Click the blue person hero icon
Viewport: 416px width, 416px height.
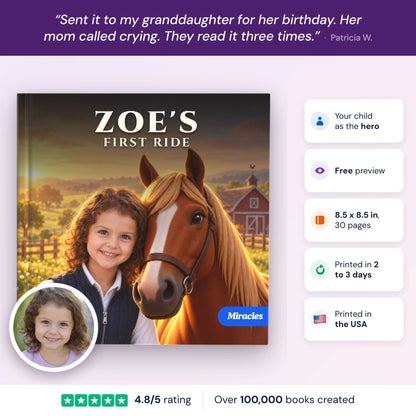320,121
